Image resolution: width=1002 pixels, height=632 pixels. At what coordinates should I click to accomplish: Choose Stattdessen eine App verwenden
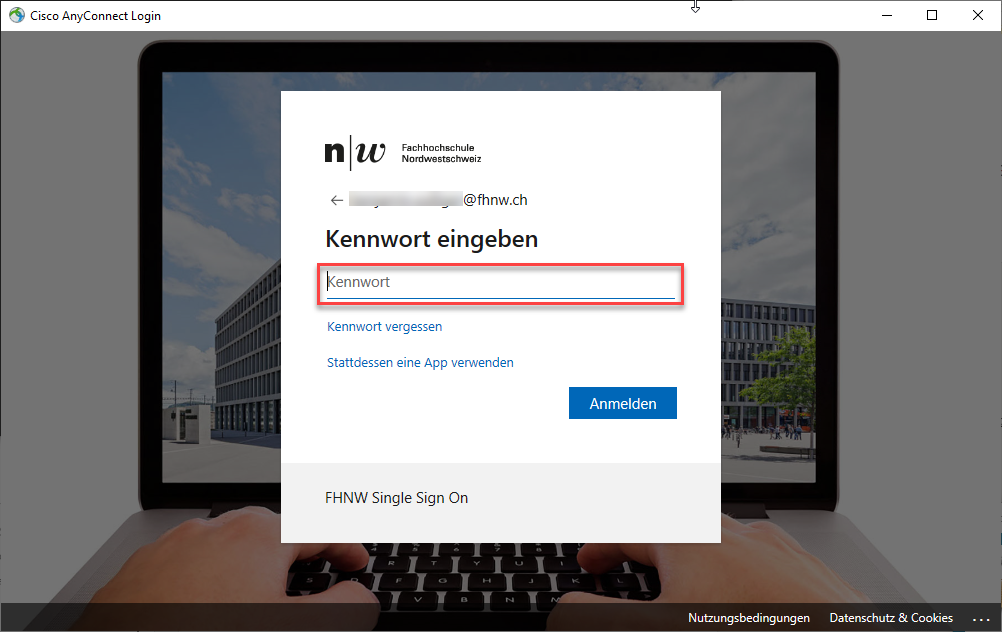pyautogui.click(x=420, y=363)
